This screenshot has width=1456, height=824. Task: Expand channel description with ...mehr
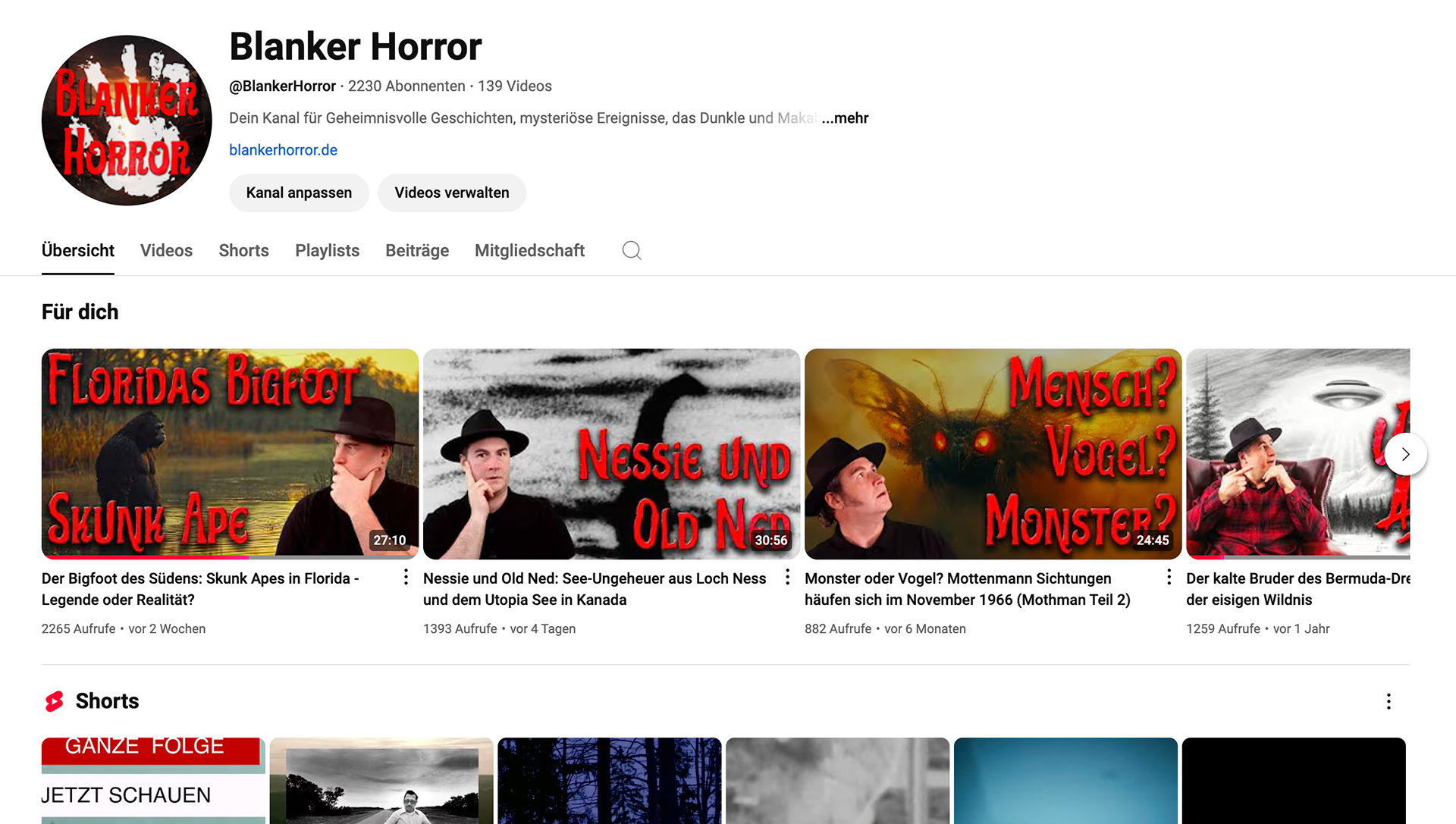[845, 118]
